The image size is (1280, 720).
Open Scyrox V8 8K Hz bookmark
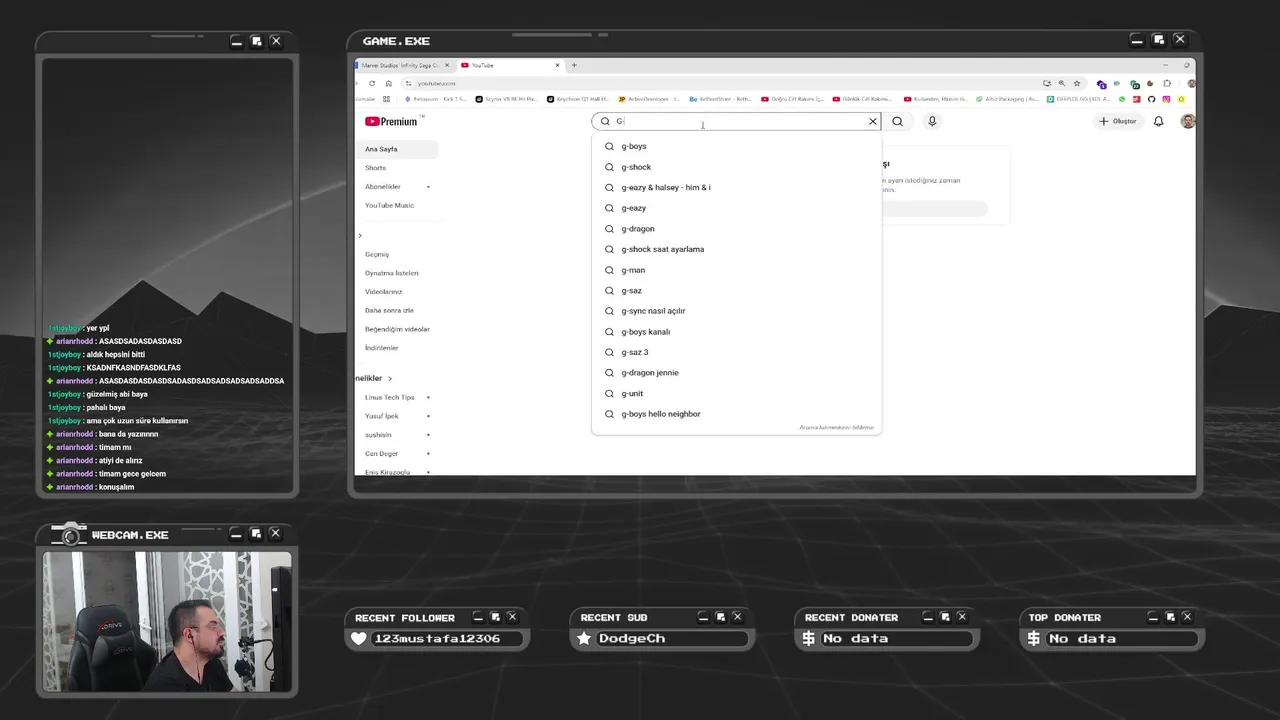click(x=507, y=99)
